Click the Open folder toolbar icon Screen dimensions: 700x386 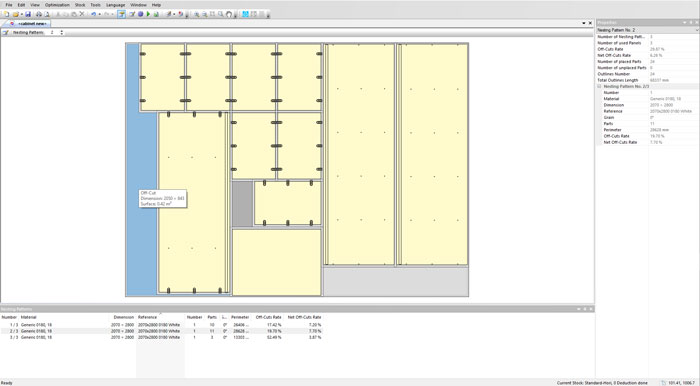coord(16,14)
